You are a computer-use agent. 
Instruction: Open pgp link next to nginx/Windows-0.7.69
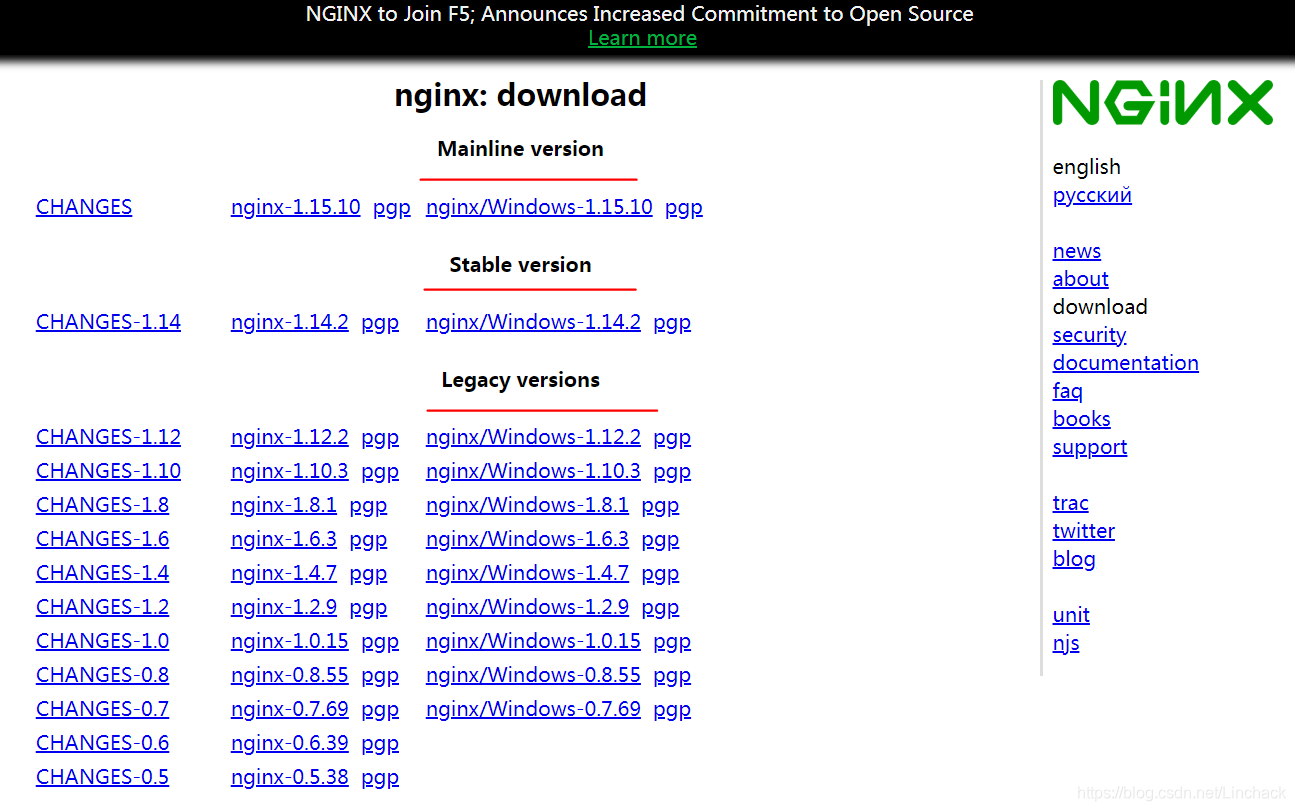(672, 710)
